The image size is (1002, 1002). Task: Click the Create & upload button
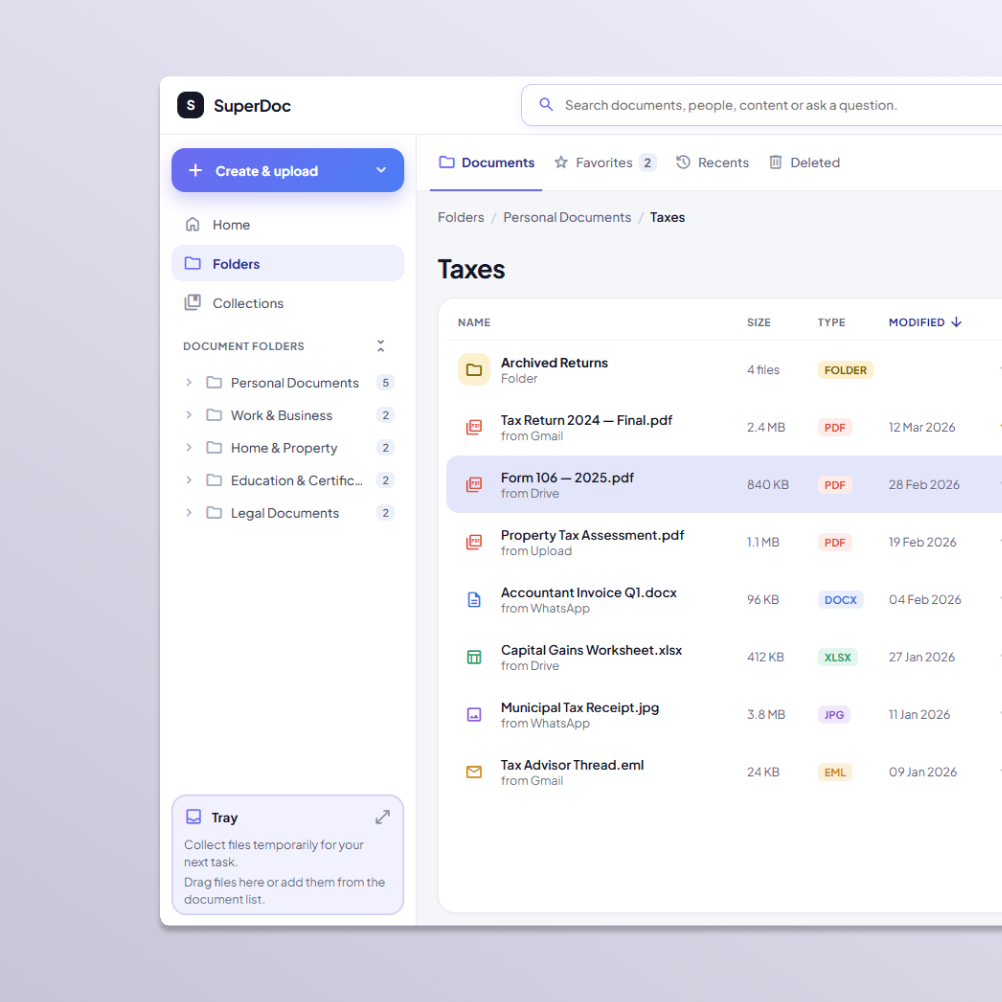click(288, 171)
